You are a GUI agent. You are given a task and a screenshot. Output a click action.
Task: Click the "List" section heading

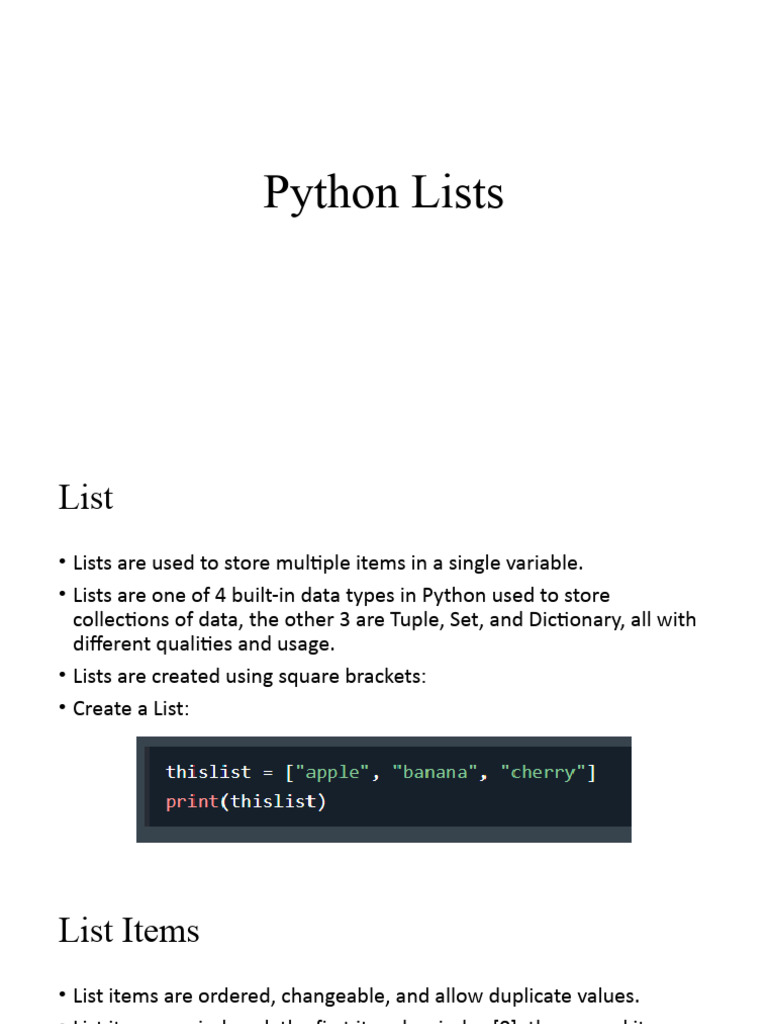(86, 498)
